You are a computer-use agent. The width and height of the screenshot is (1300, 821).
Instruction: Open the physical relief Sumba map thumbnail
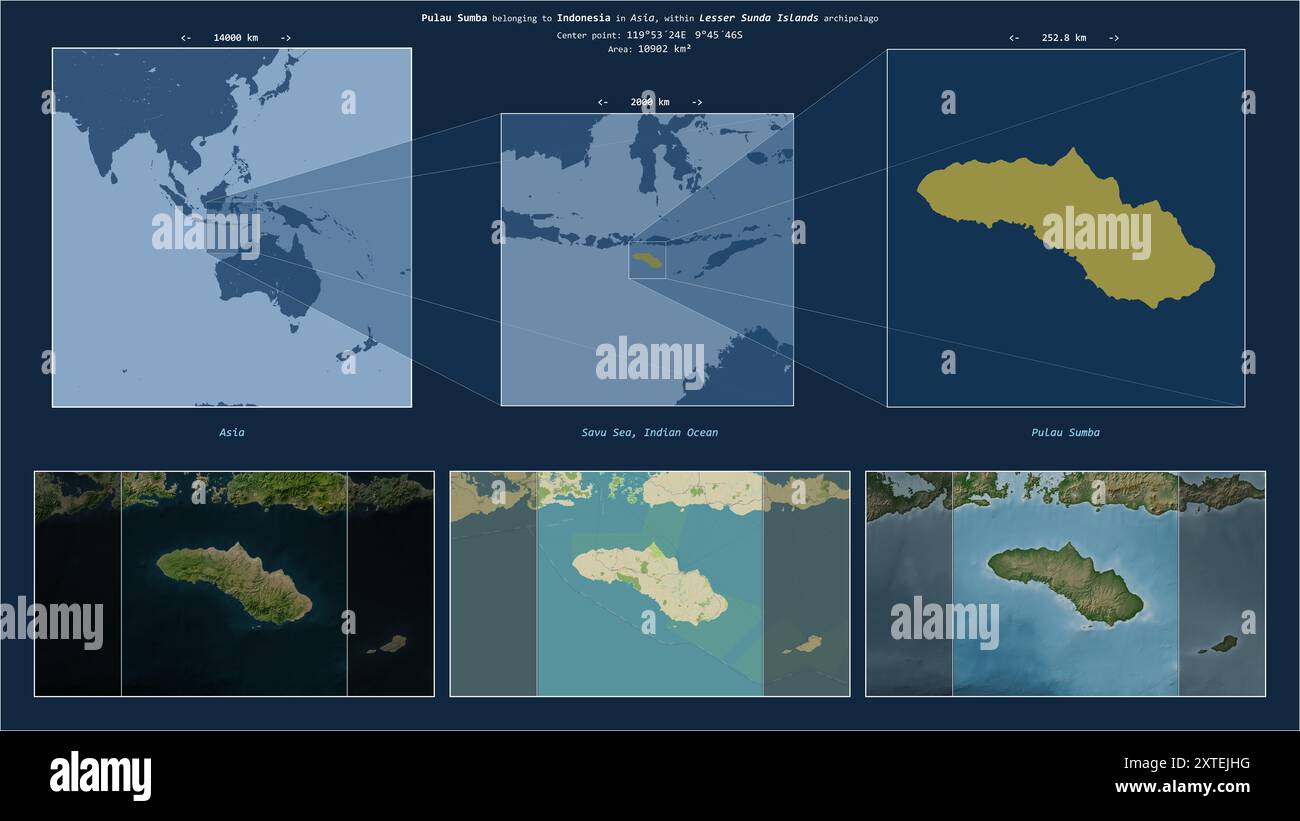pos(1066,584)
